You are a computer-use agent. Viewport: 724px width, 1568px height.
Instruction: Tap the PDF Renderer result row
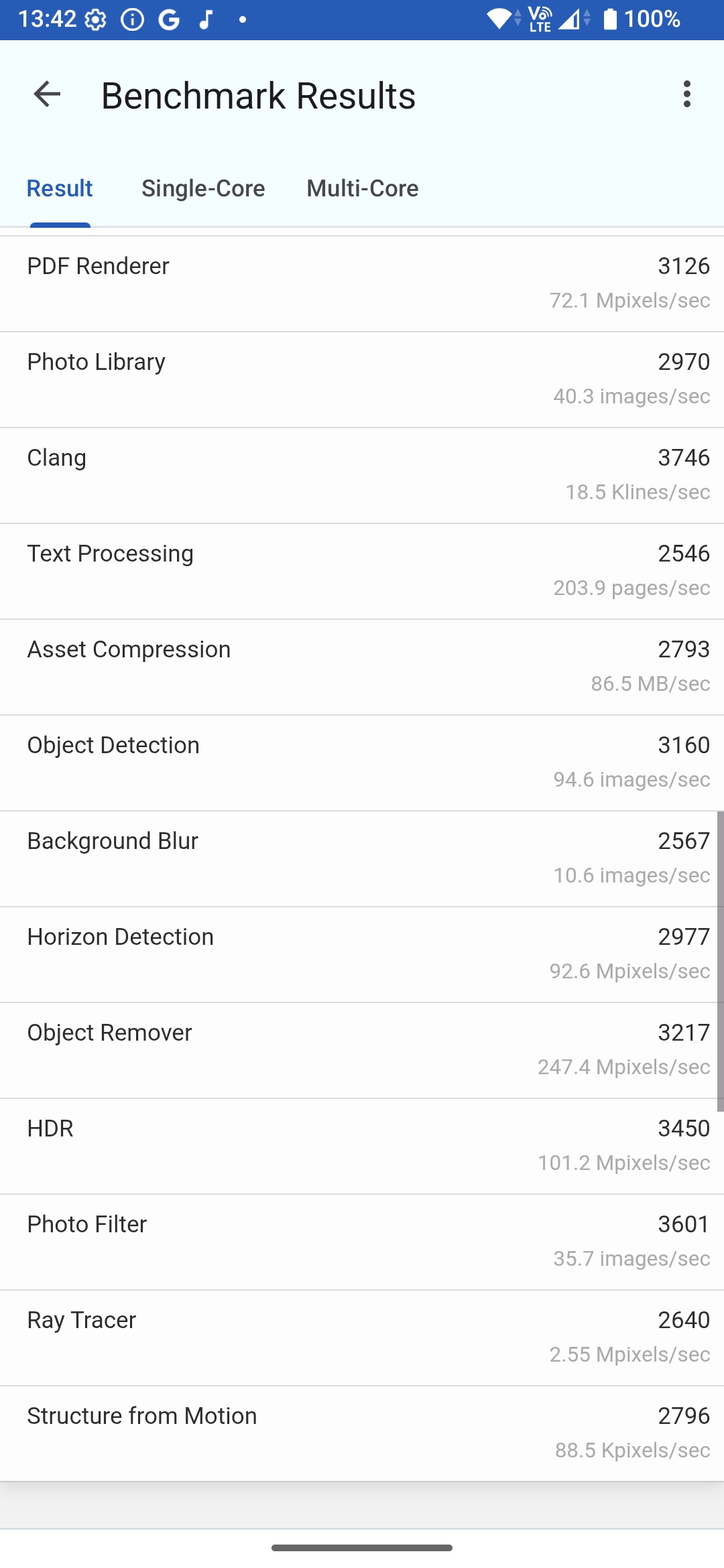click(x=362, y=283)
